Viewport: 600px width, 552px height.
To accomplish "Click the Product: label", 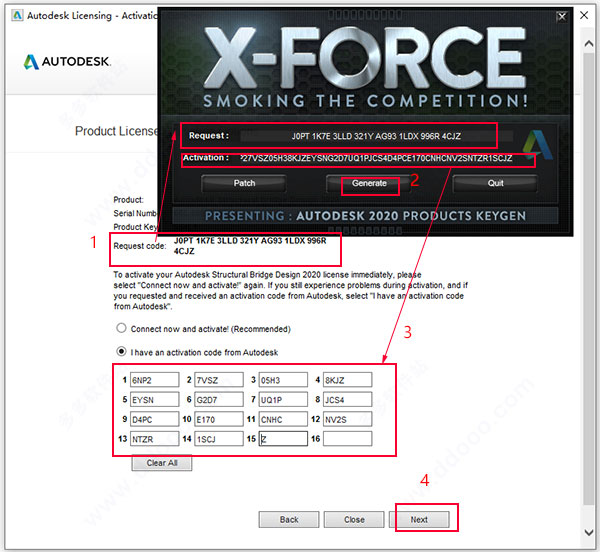I will click(128, 200).
